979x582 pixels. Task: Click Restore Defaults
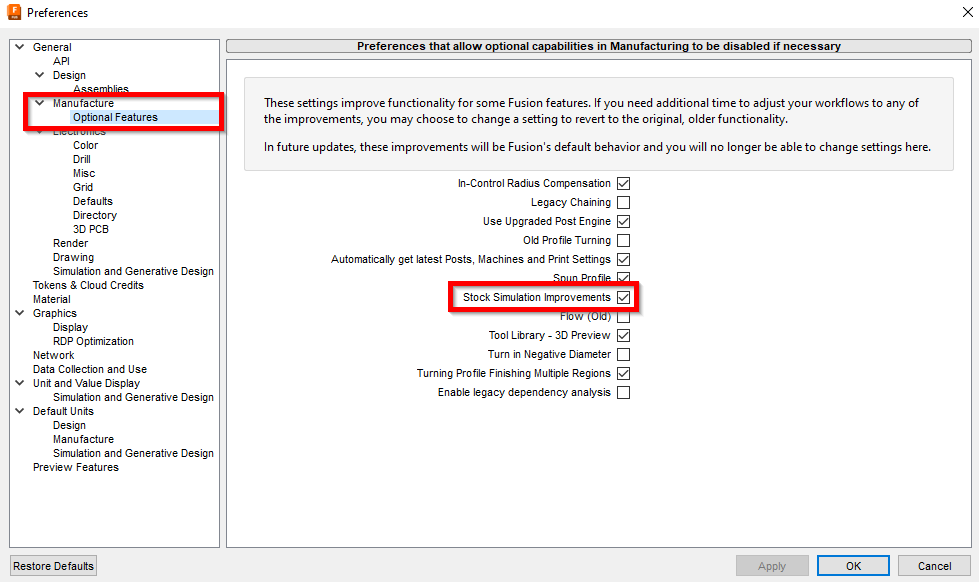click(52, 565)
